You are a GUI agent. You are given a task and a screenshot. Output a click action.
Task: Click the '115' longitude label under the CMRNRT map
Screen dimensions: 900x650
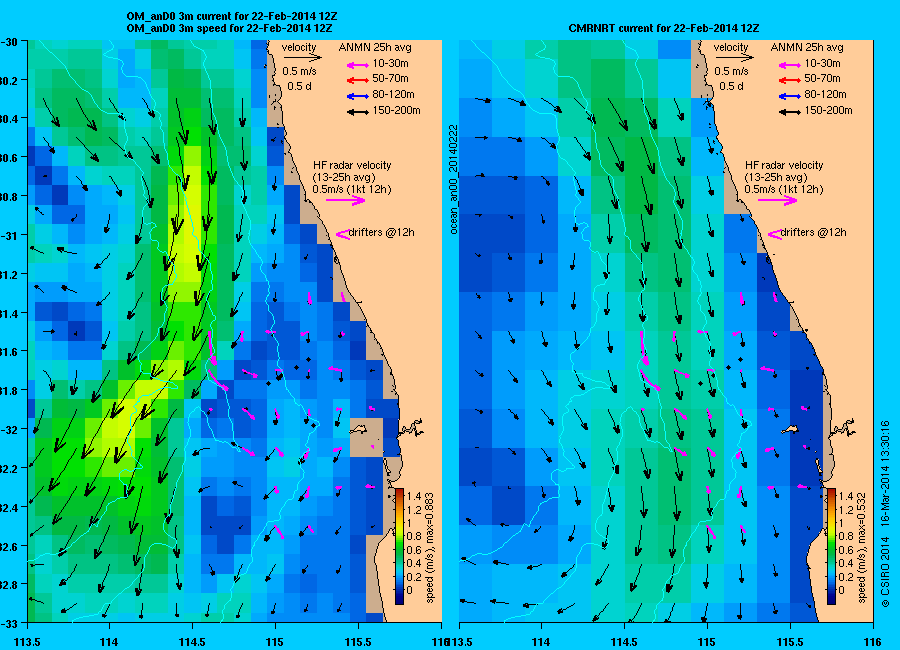(707, 642)
